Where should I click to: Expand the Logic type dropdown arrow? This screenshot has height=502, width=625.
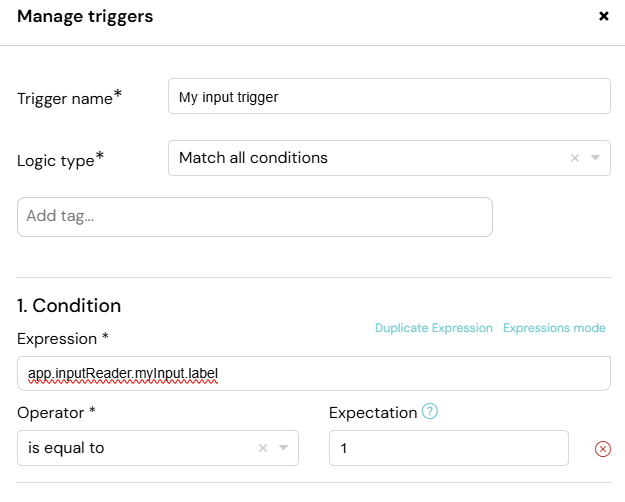(595, 158)
